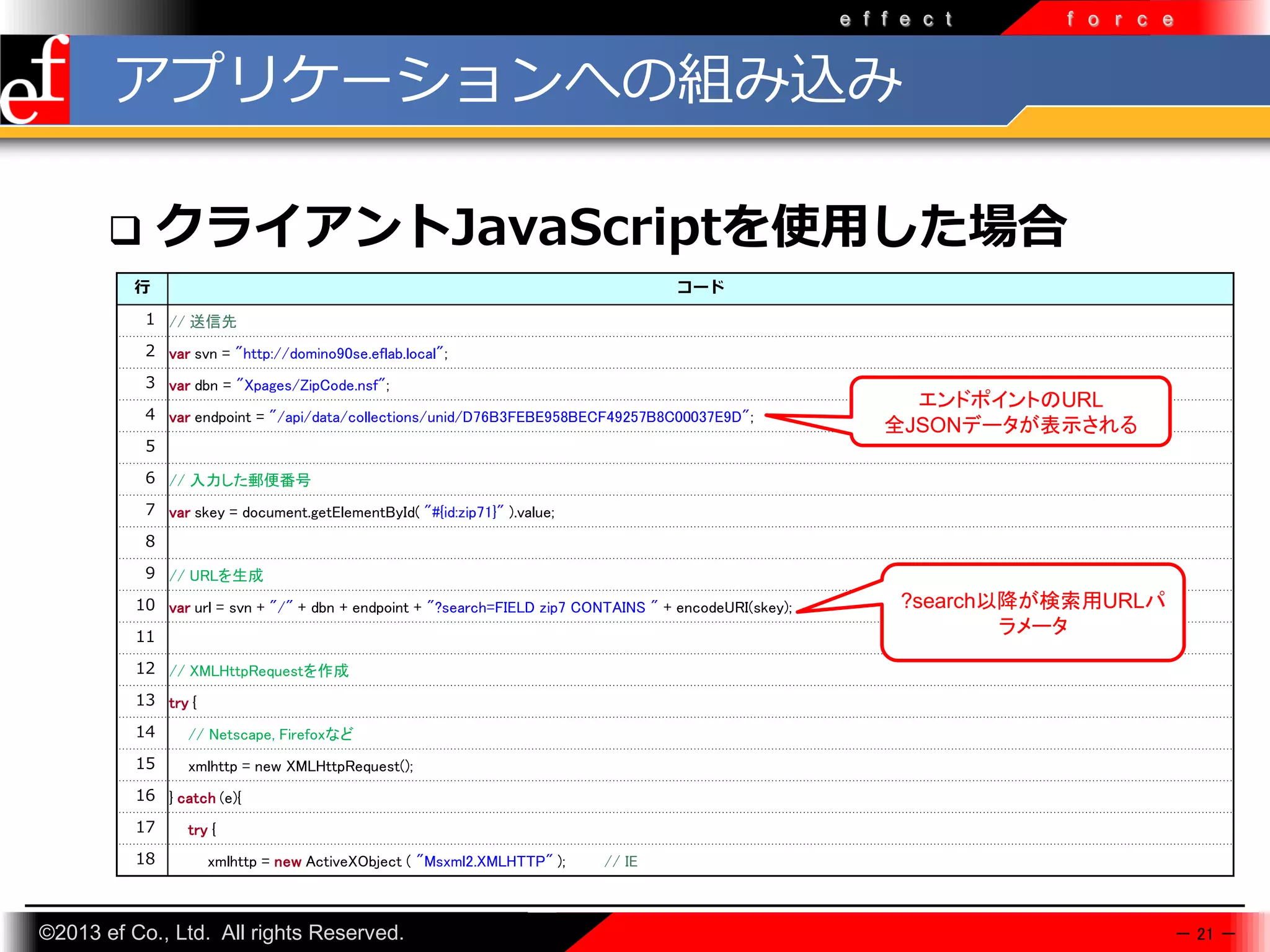Click the slide title アプリケーションへの組み込み
The image size is (1270, 952).
click(x=508, y=79)
